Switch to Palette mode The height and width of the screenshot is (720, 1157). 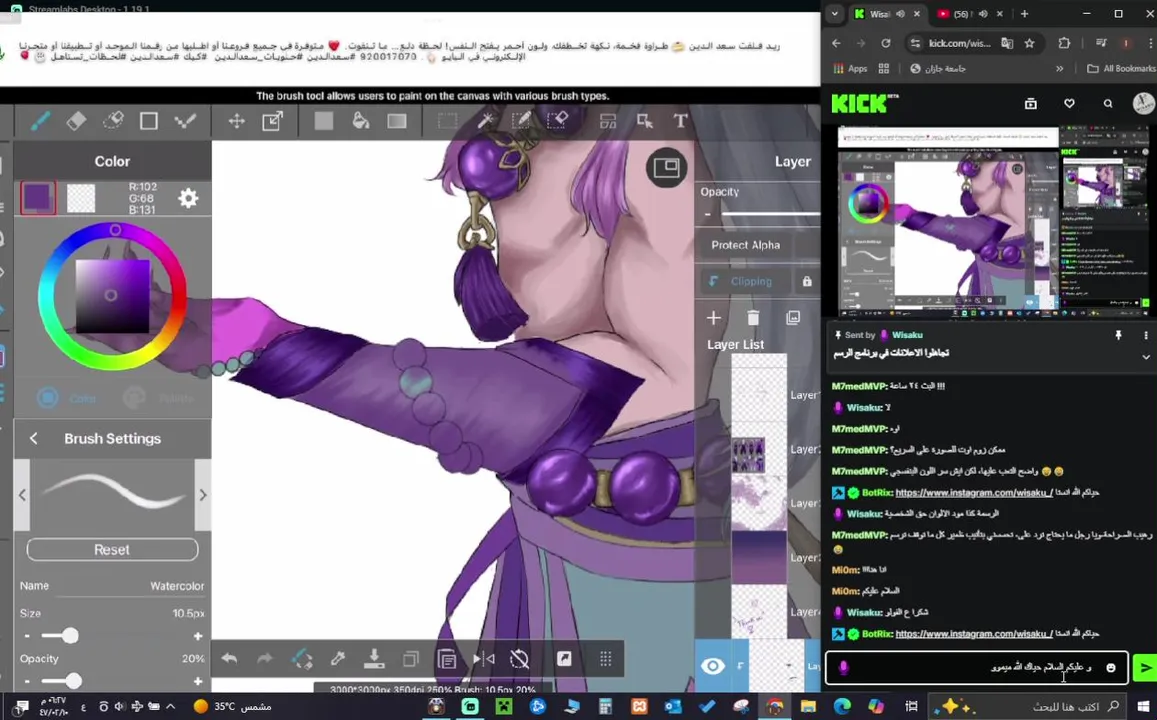pos(159,398)
